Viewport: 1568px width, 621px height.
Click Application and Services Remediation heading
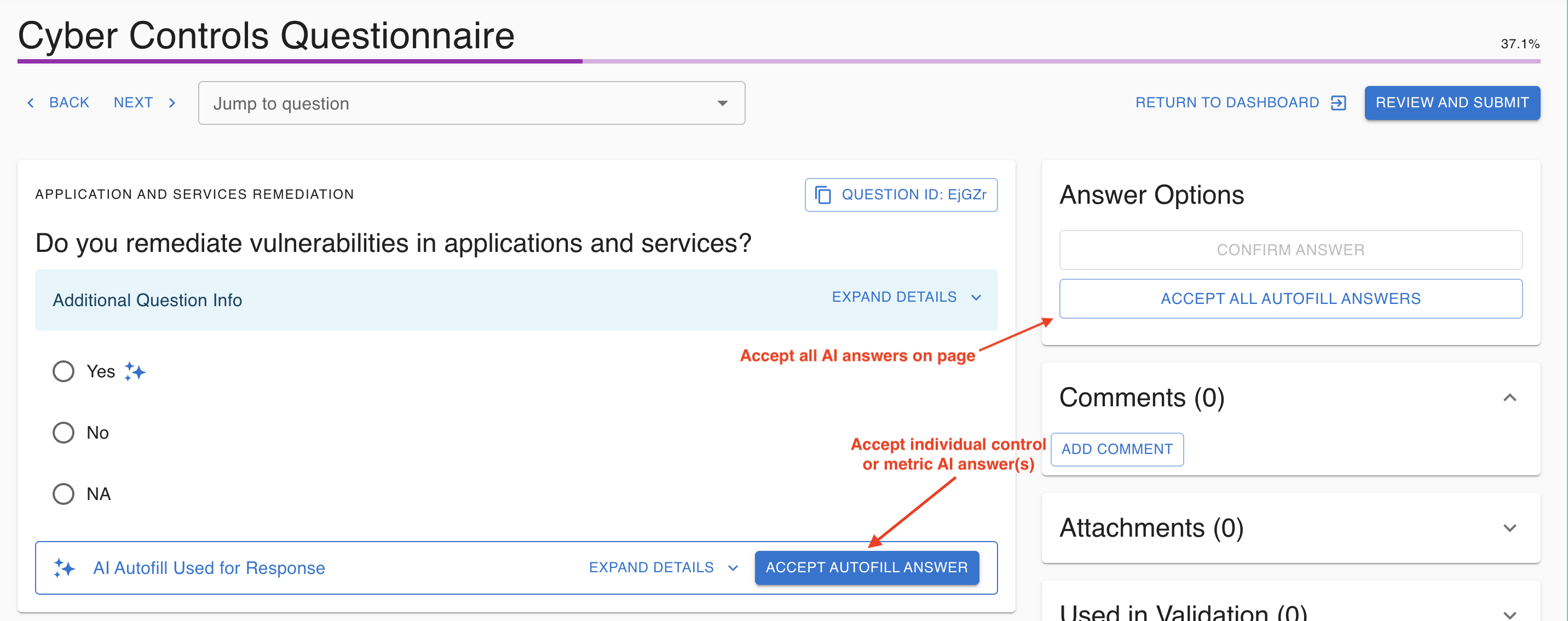(194, 194)
